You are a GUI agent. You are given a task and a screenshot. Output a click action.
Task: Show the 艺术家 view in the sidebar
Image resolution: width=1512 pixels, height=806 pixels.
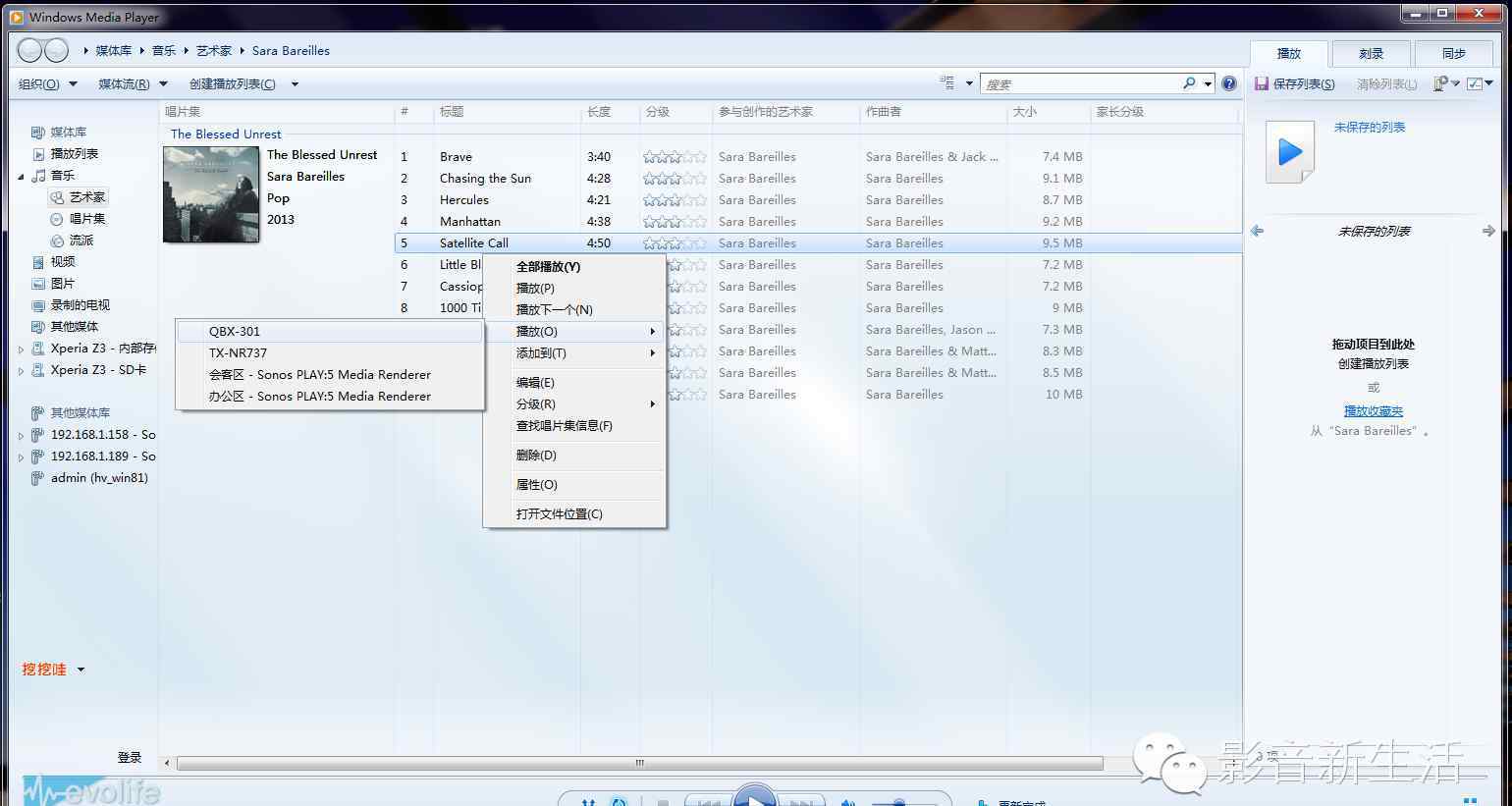pos(78,196)
